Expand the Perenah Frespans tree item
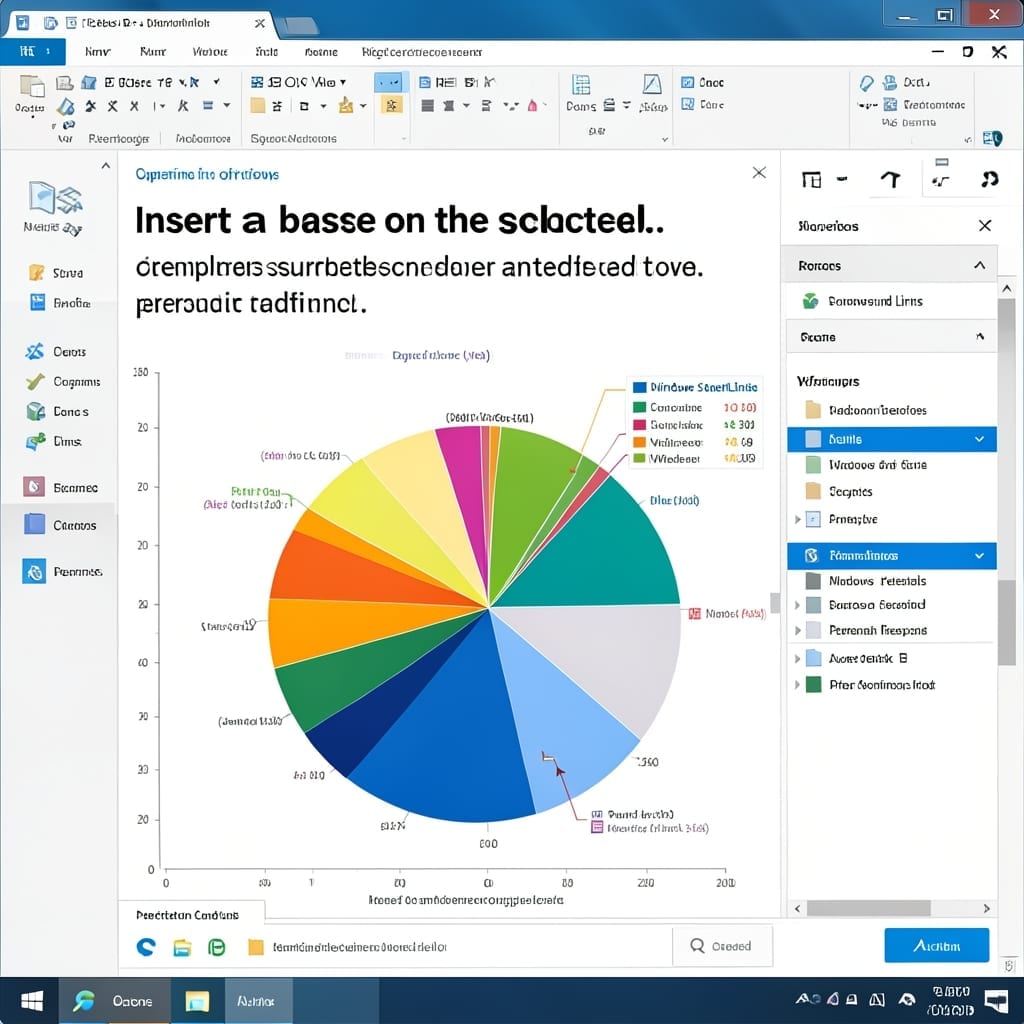Viewport: 1024px width, 1024px height. (797, 630)
